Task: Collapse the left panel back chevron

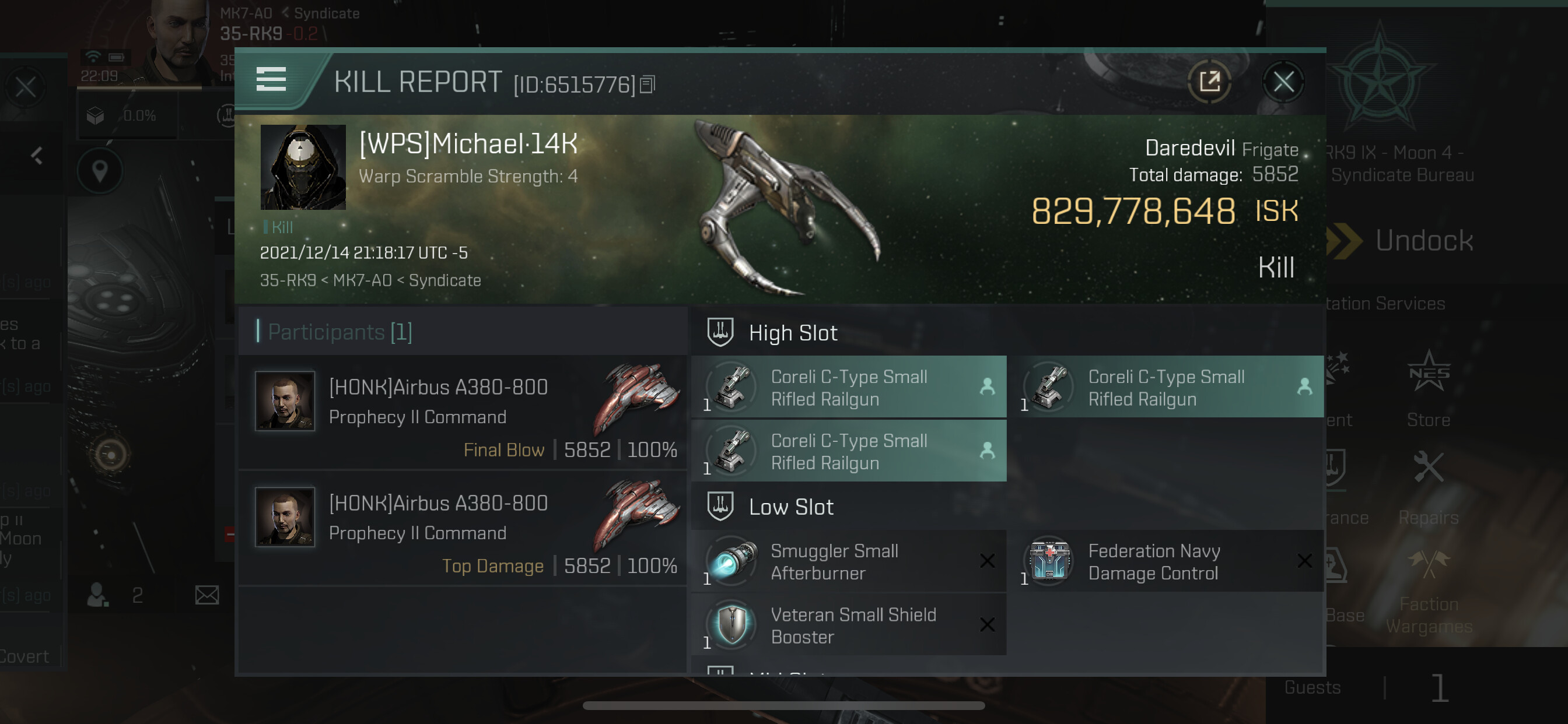Action: (37, 156)
